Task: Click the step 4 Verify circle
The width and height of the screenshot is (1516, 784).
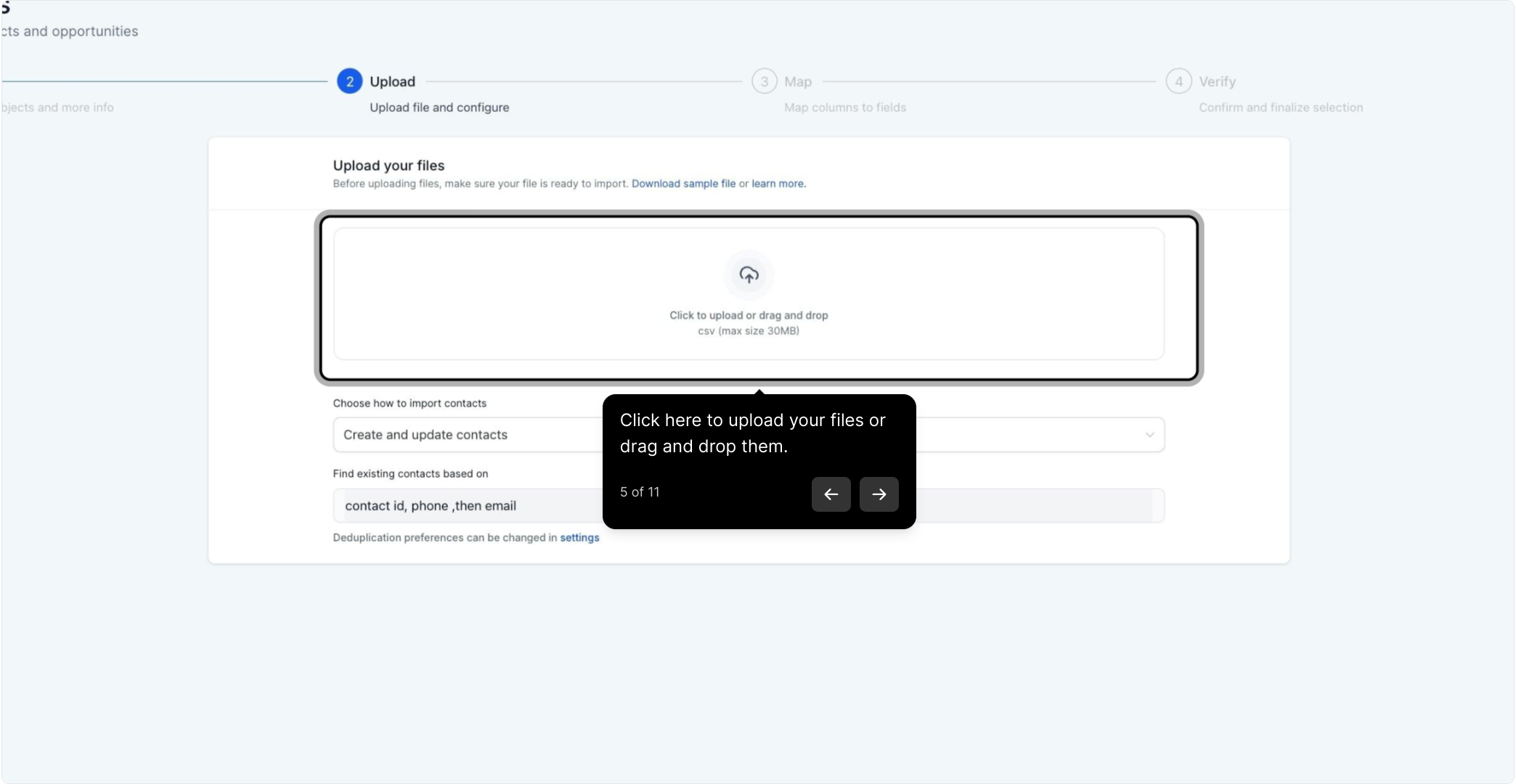Action: click(1178, 81)
